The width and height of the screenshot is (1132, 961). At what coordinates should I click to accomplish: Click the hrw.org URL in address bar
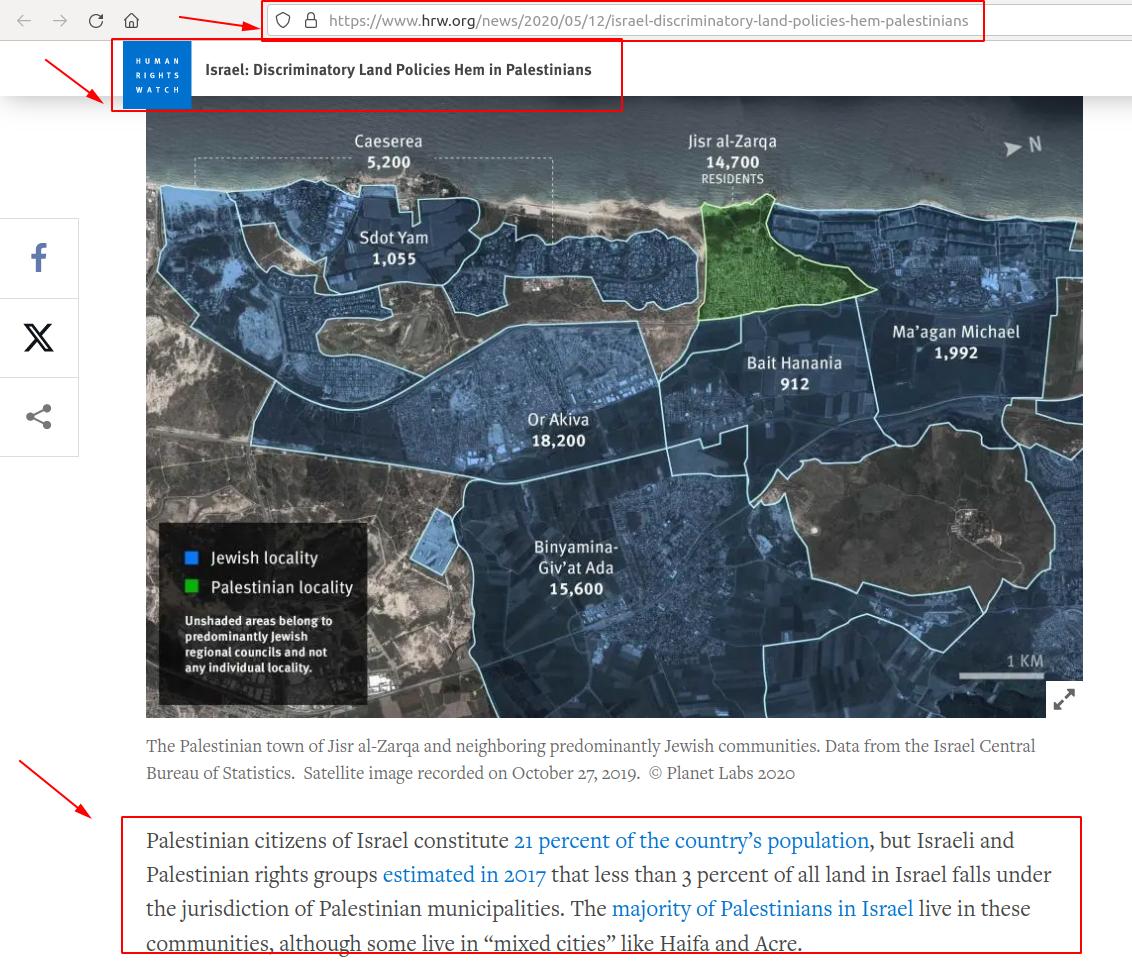tap(648, 20)
